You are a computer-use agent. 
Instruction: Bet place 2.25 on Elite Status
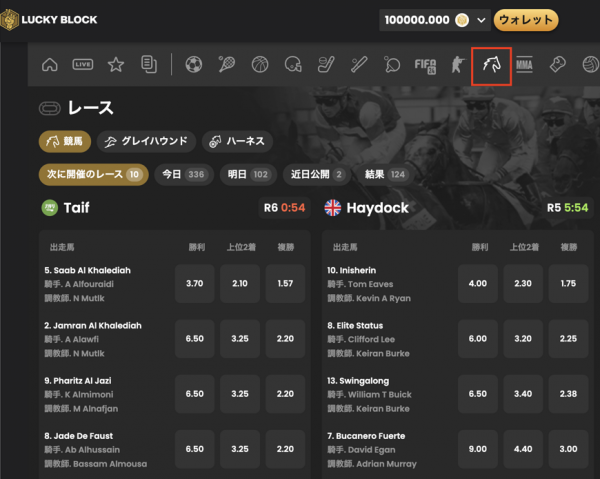(x=568, y=339)
